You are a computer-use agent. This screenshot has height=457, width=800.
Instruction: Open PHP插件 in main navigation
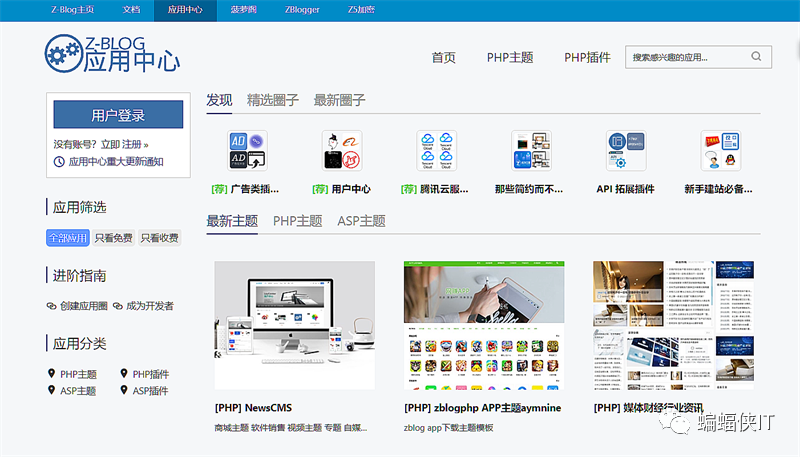[587, 57]
